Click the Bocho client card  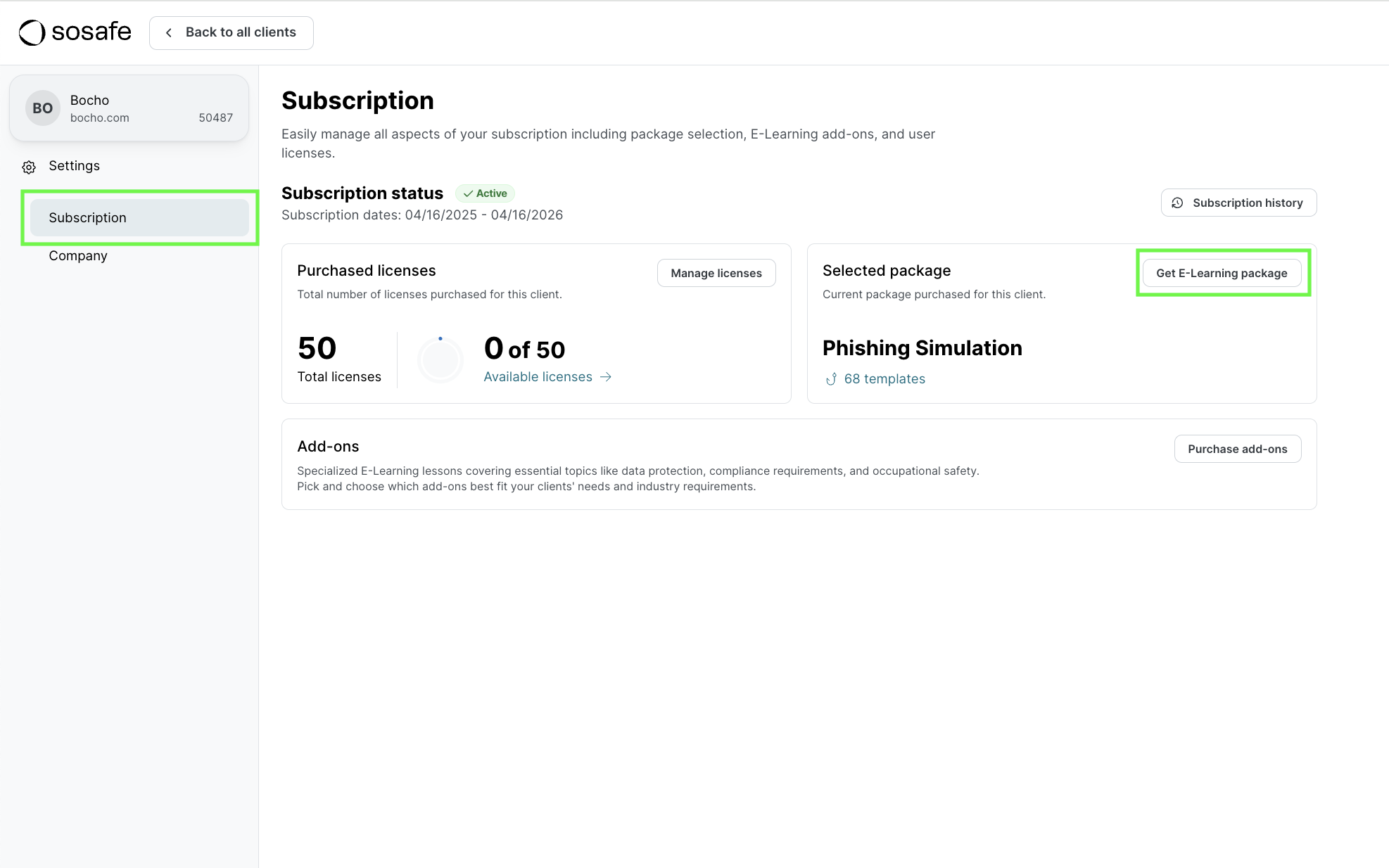[x=129, y=108]
